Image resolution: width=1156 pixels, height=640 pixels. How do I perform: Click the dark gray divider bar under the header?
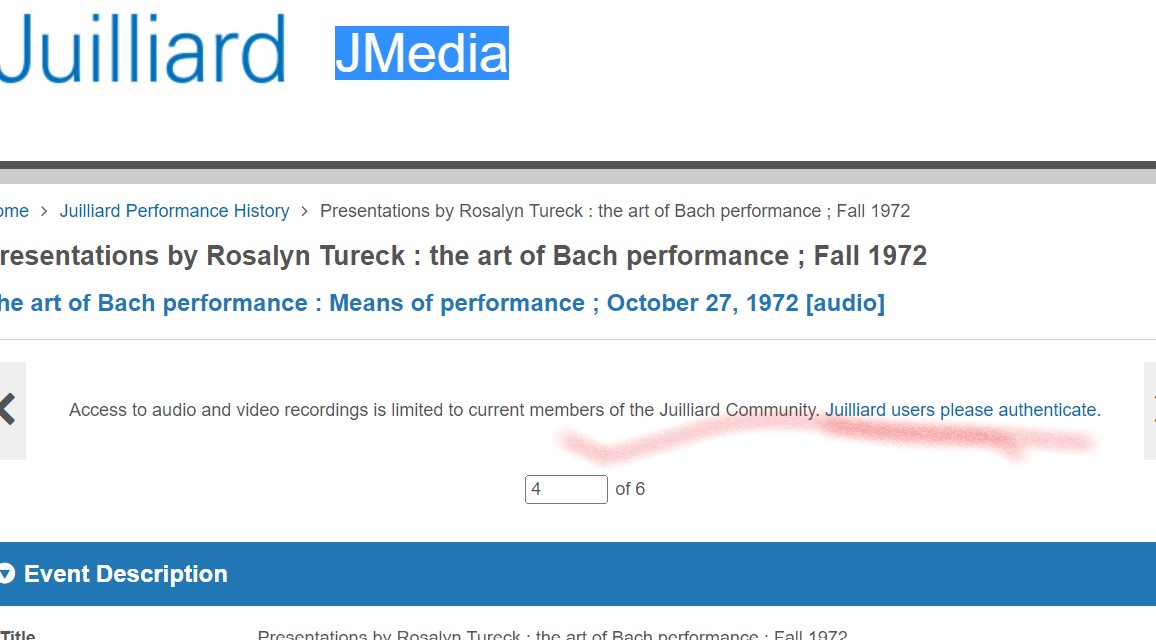pos(578,165)
